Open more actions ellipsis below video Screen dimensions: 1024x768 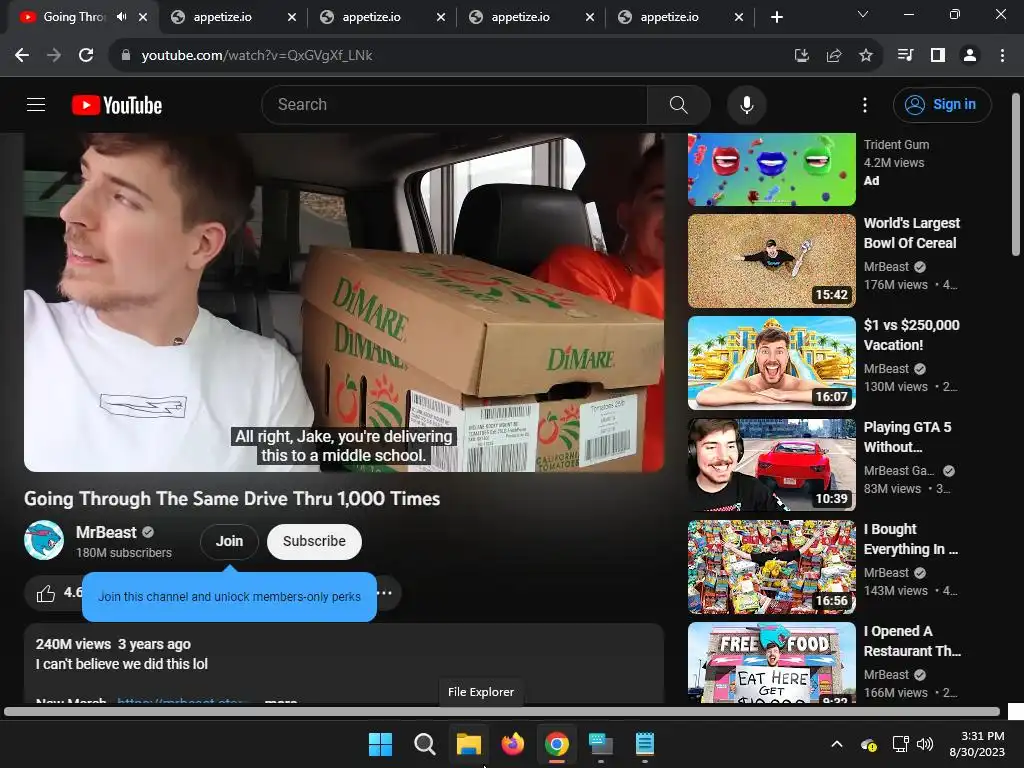click(x=385, y=594)
